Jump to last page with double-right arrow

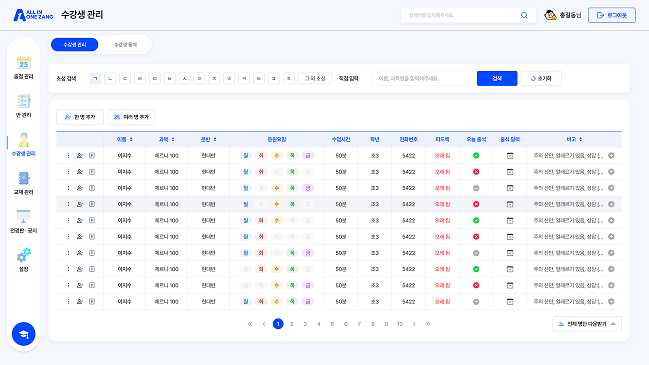[428, 324]
